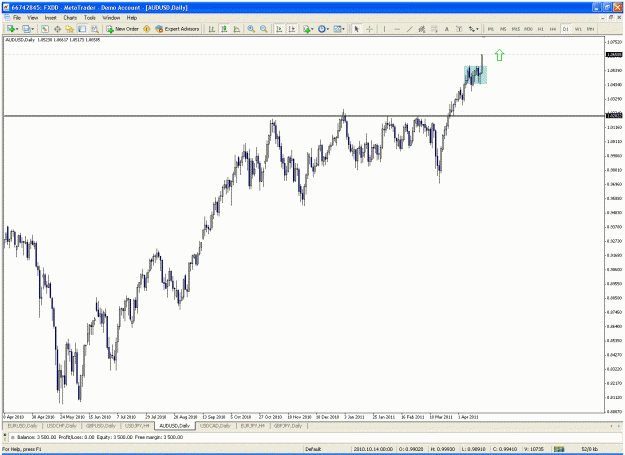Switch to the USDCAD,Daily chart tab
The width and height of the screenshot is (625, 455).
tap(215, 426)
